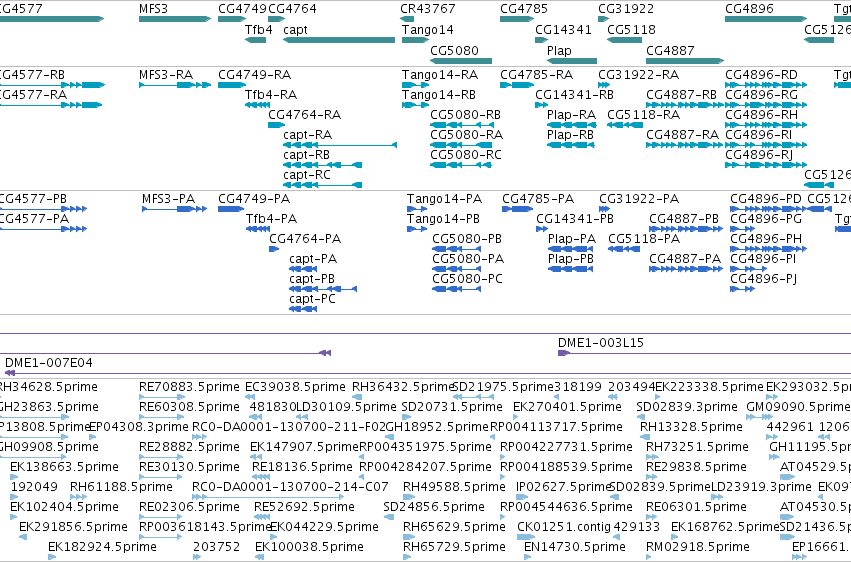Viewport: 851px width, 562px height.
Task: Select the EK168762.5prime label
Action: point(726,527)
